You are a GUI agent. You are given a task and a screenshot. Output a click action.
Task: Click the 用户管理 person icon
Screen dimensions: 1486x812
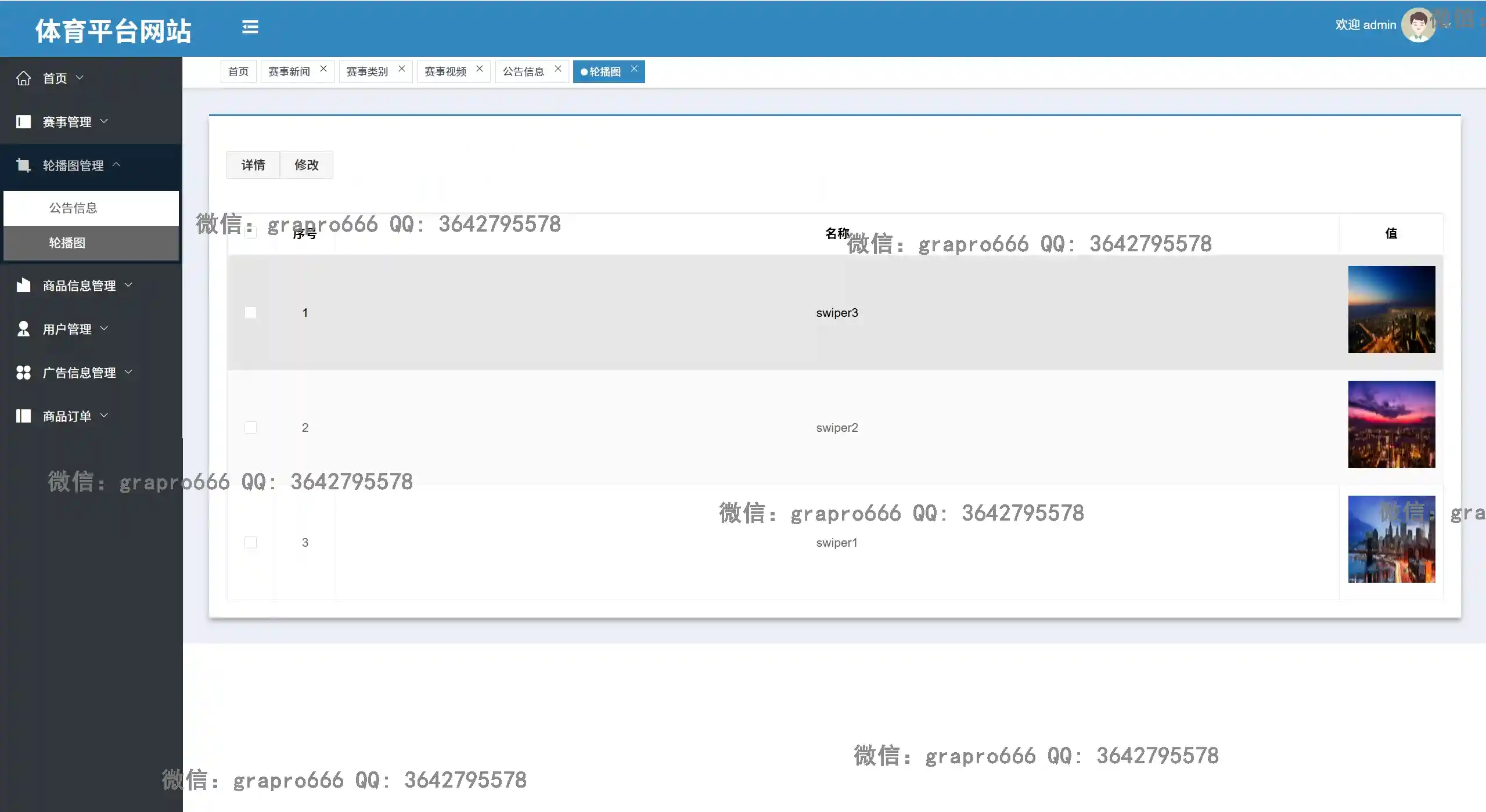click(x=23, y=329)
